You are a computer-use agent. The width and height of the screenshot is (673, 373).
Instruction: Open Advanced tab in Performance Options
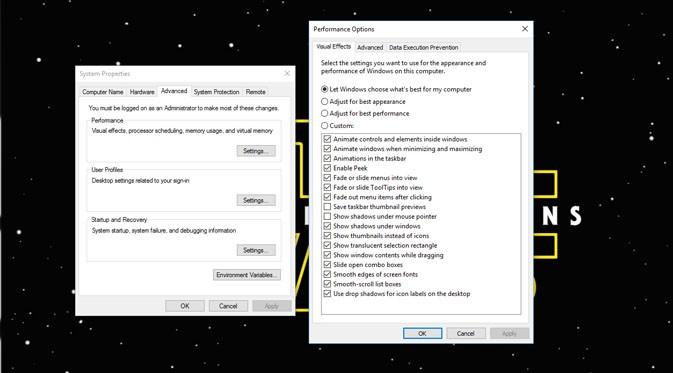coord(370,48)
